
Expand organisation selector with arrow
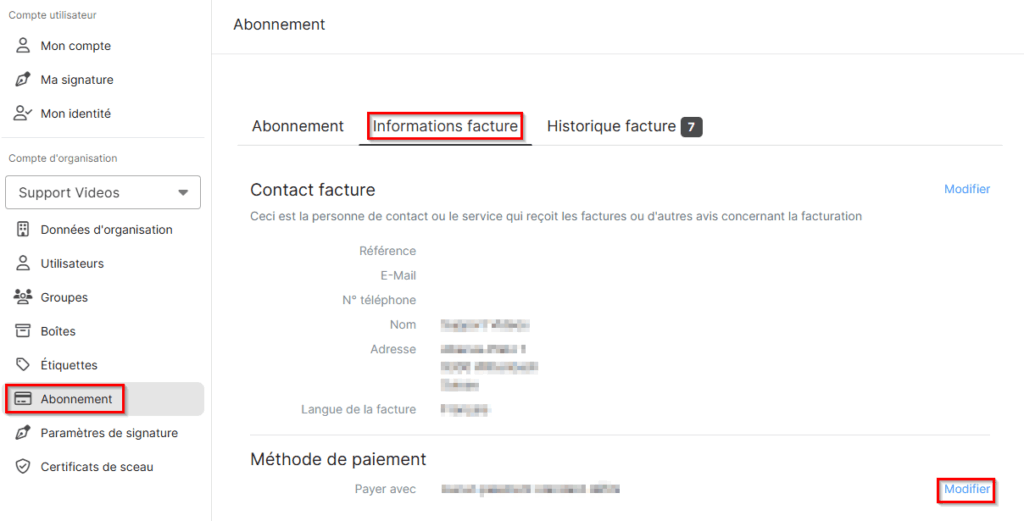(x=183, y=193)
